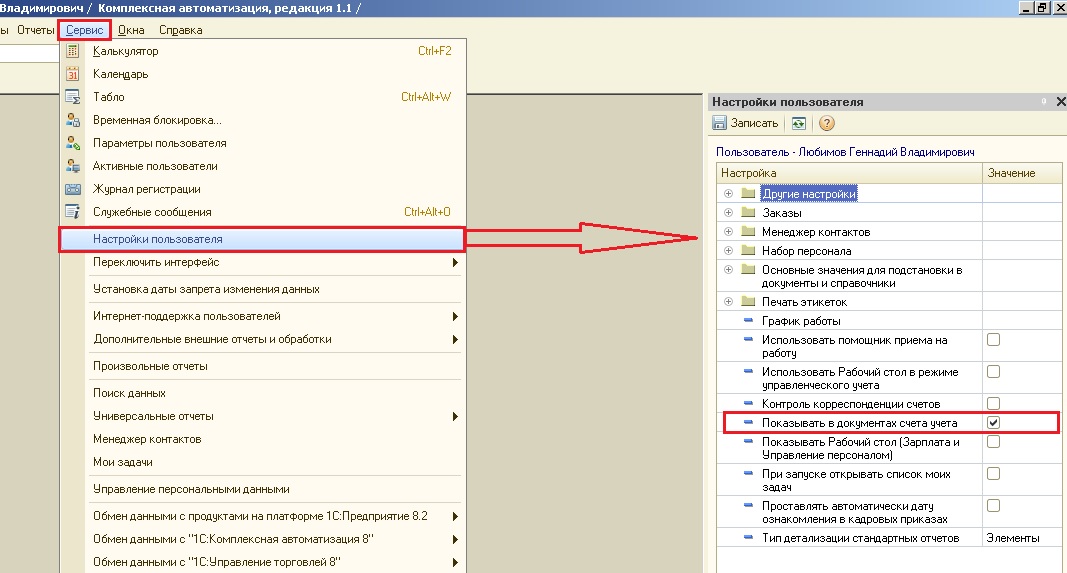Click the Заказы folder icon
Screen dimensions: 1067x573
coord(749,212)
